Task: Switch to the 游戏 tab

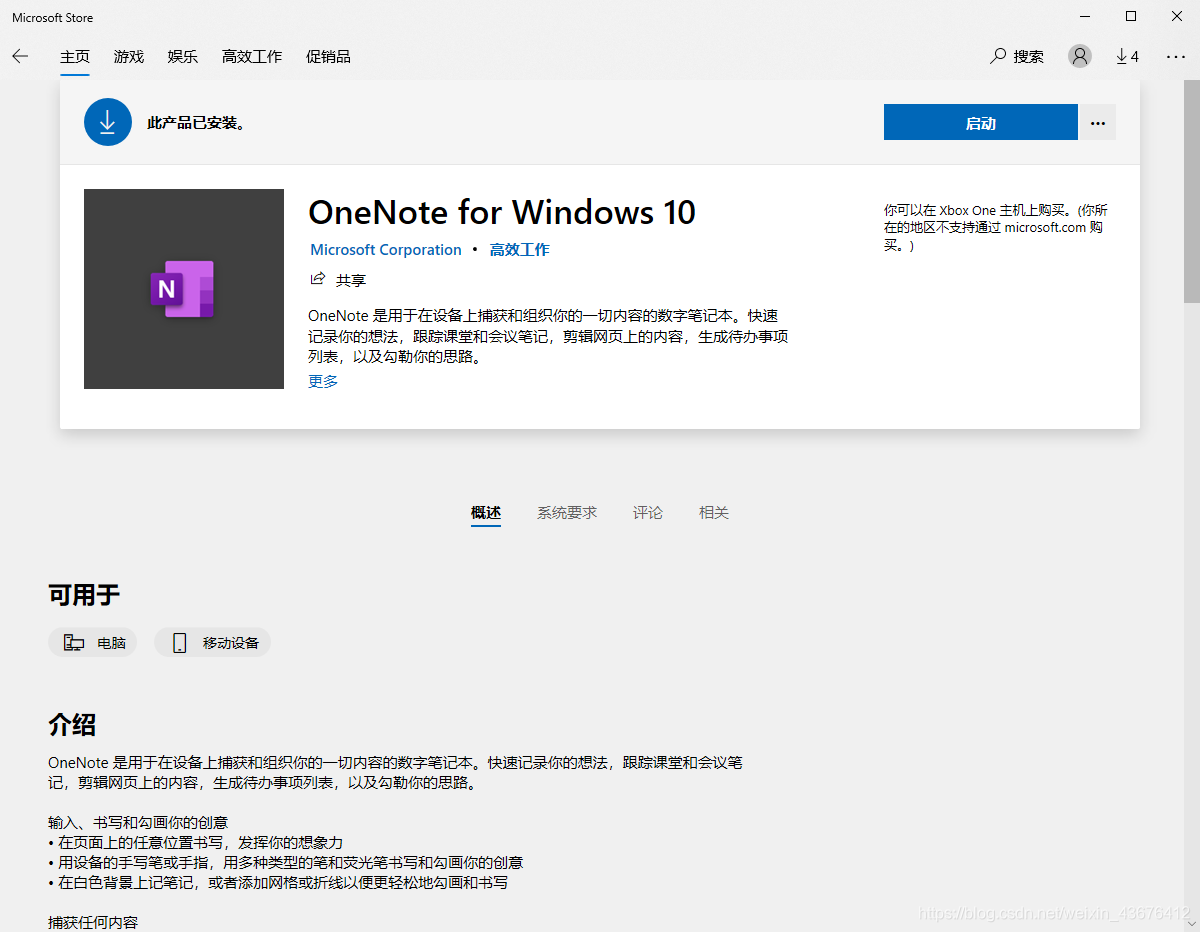Action: 129,56
